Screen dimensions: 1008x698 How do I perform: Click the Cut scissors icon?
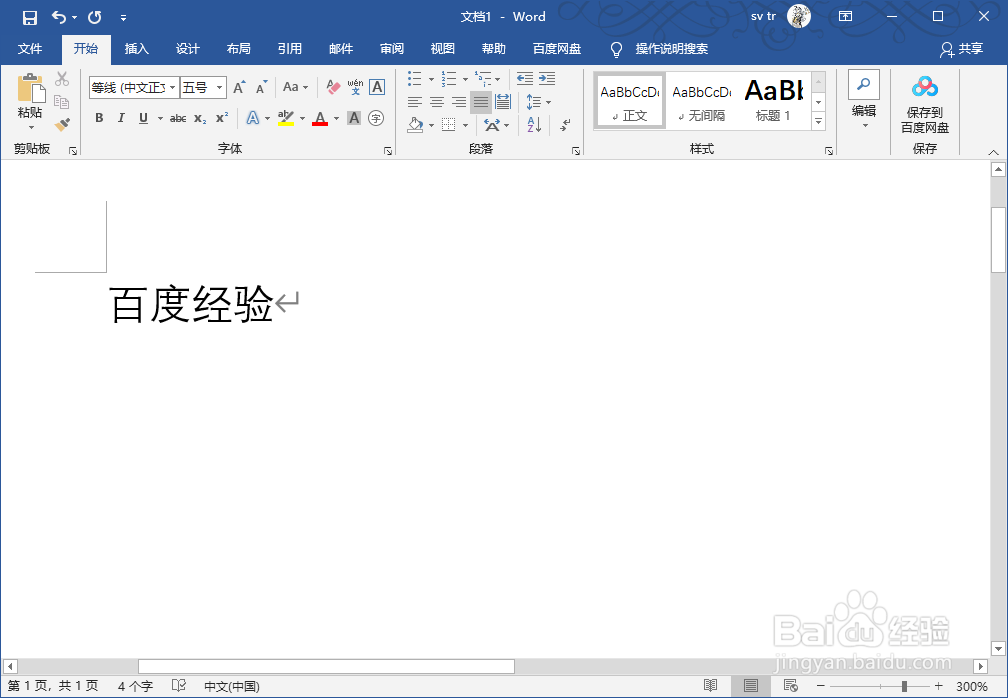62,78
